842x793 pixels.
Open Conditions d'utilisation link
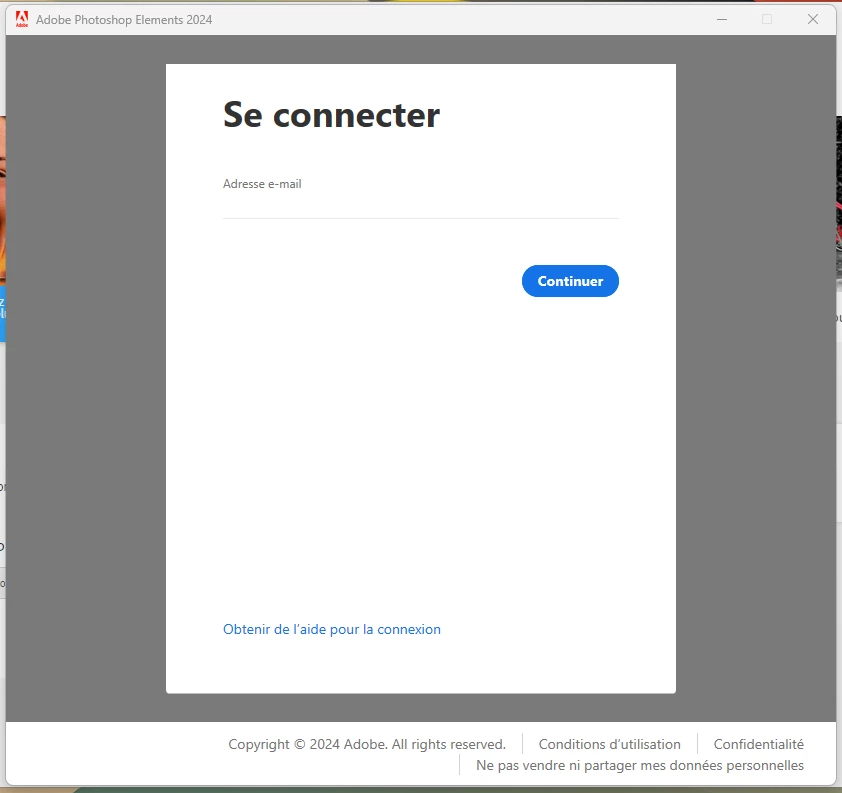point(609,744)
